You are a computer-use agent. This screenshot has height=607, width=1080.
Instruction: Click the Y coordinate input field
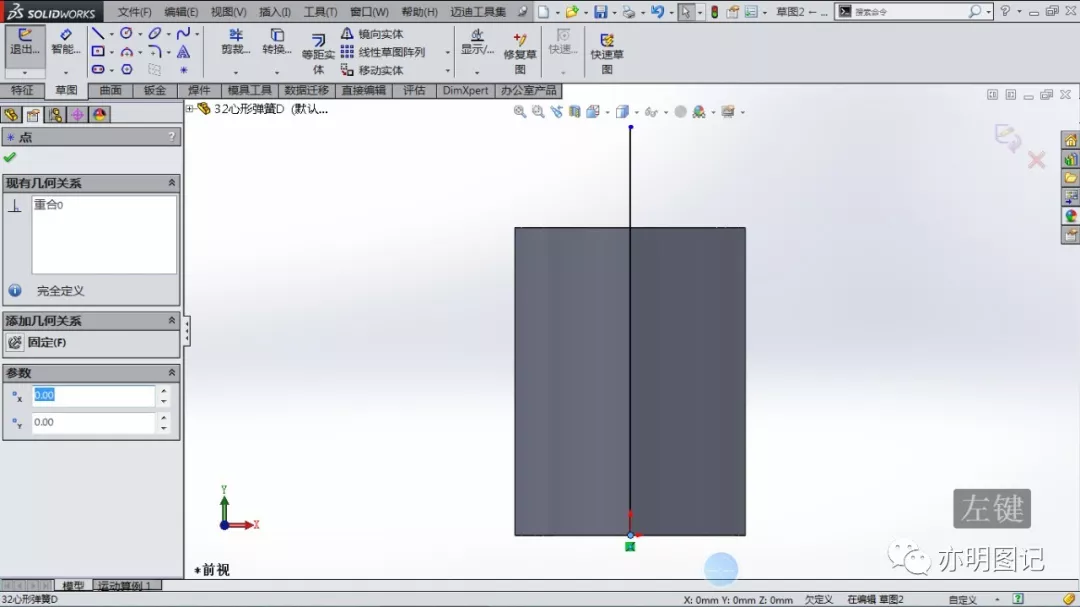click(93, 422)
